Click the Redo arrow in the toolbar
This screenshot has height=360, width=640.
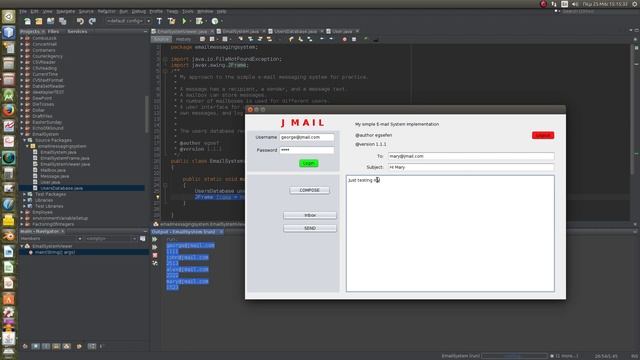pos(92,21)
